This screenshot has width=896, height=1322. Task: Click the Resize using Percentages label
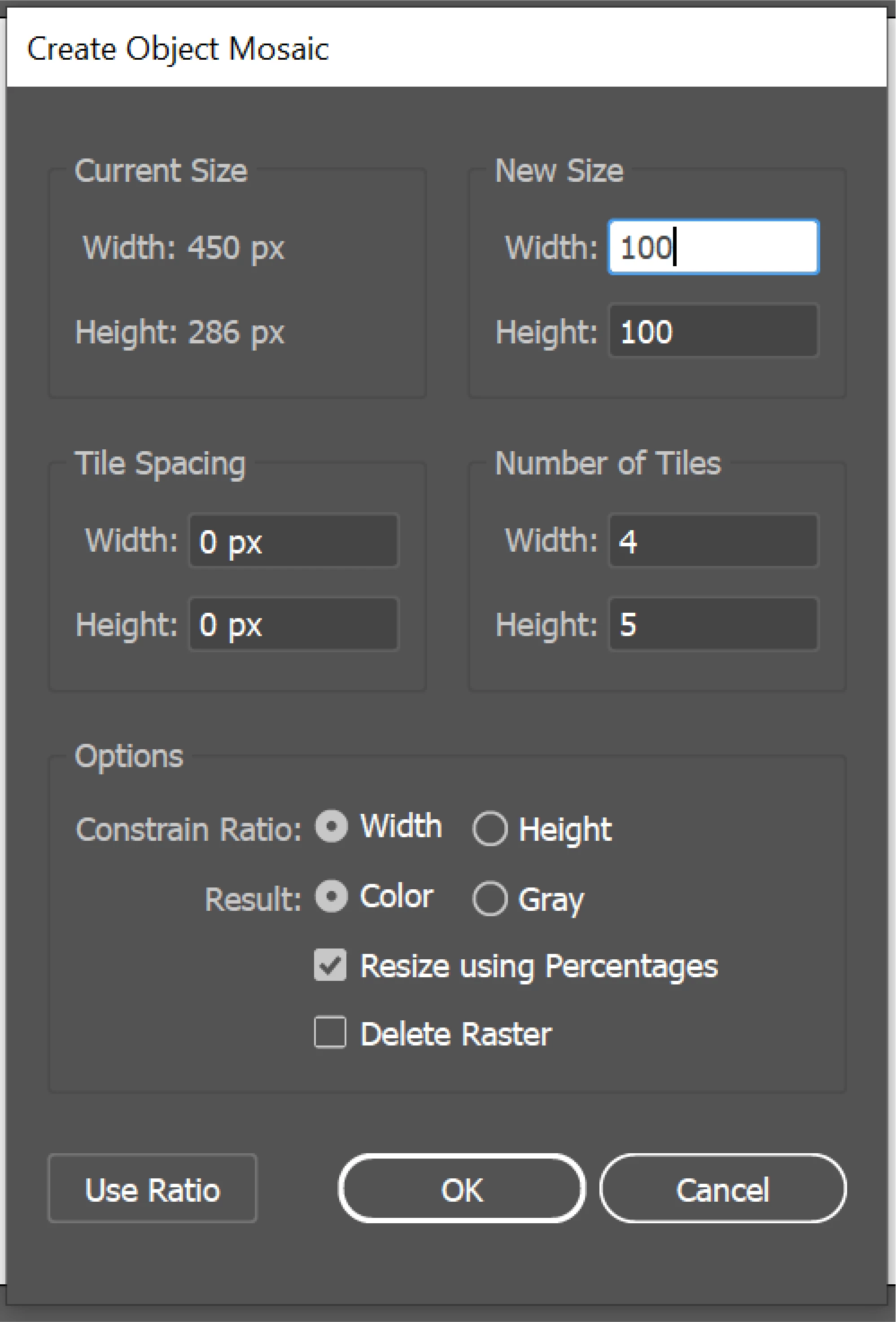tap(538, 966)
